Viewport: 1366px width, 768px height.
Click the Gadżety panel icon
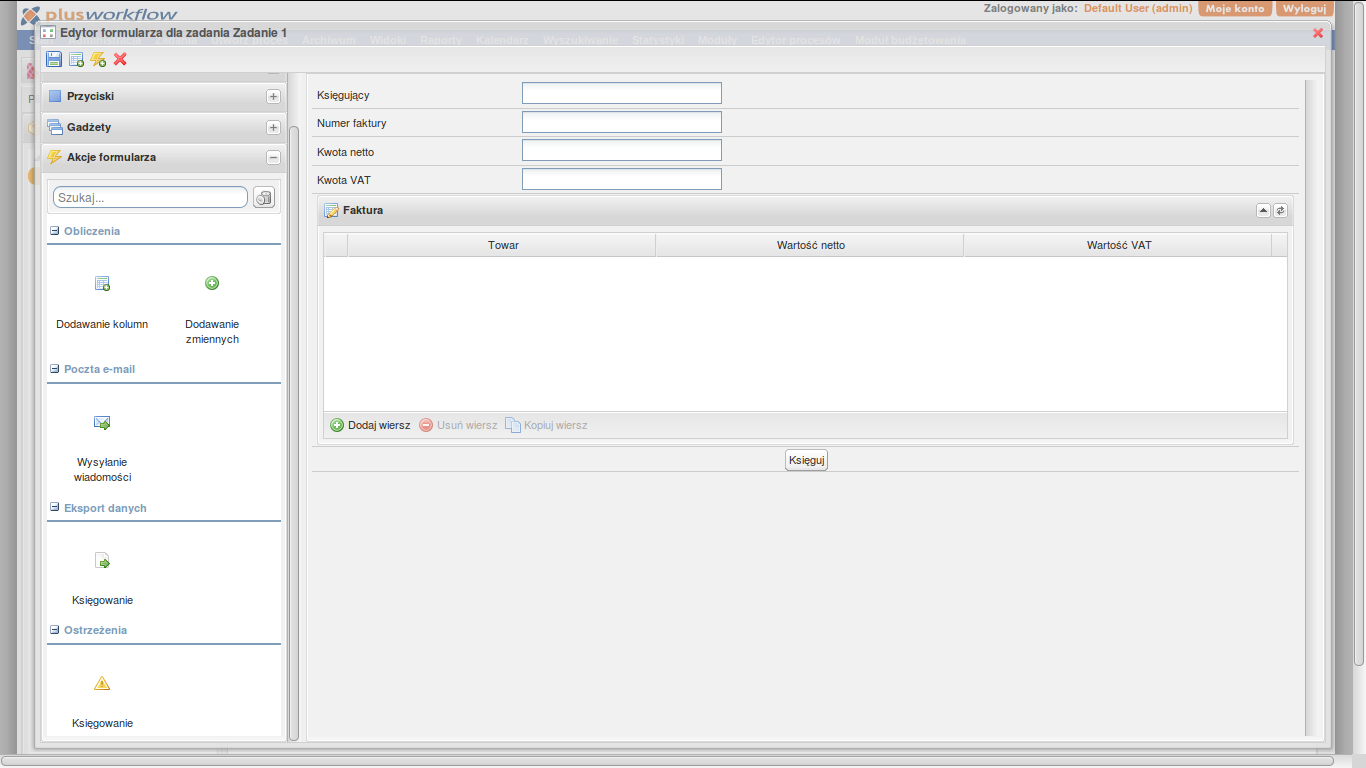pos(55,127)
